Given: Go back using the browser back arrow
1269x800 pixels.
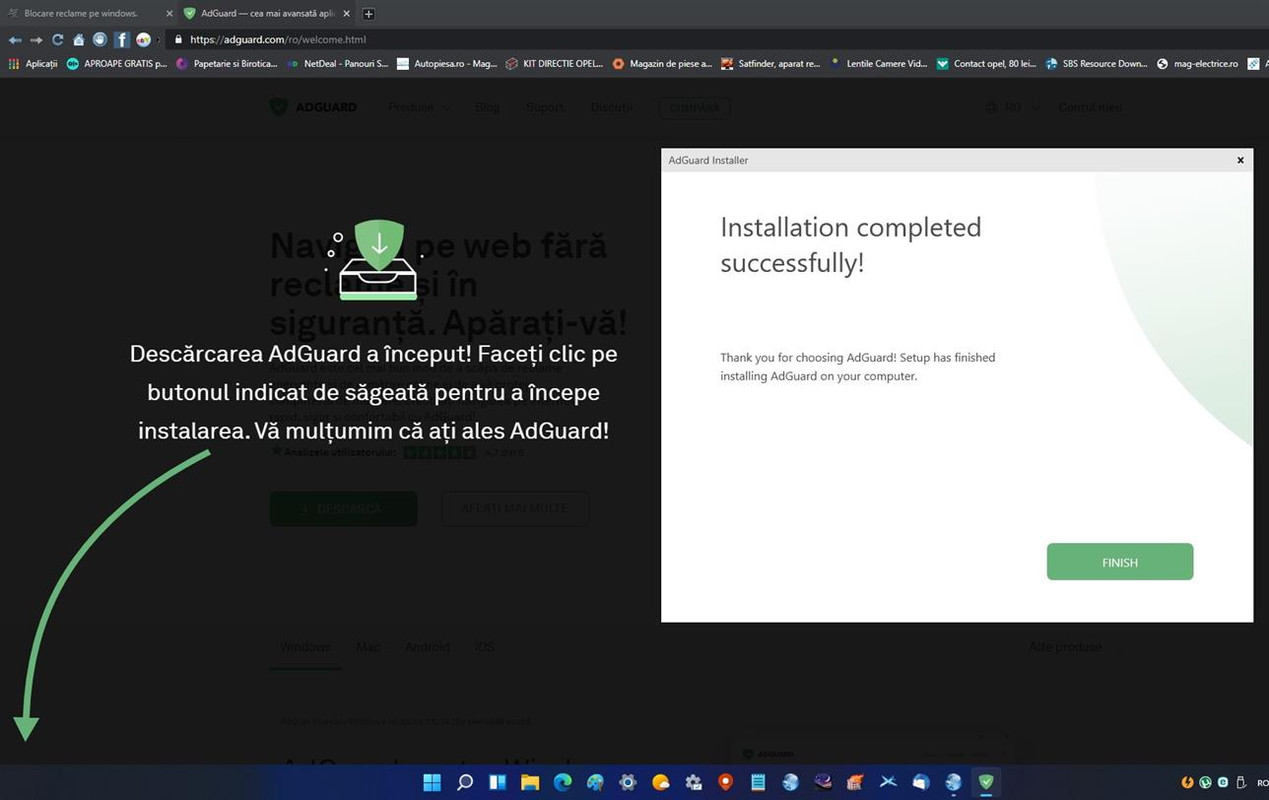Looking at the screenshot, I should click(15, 40).
